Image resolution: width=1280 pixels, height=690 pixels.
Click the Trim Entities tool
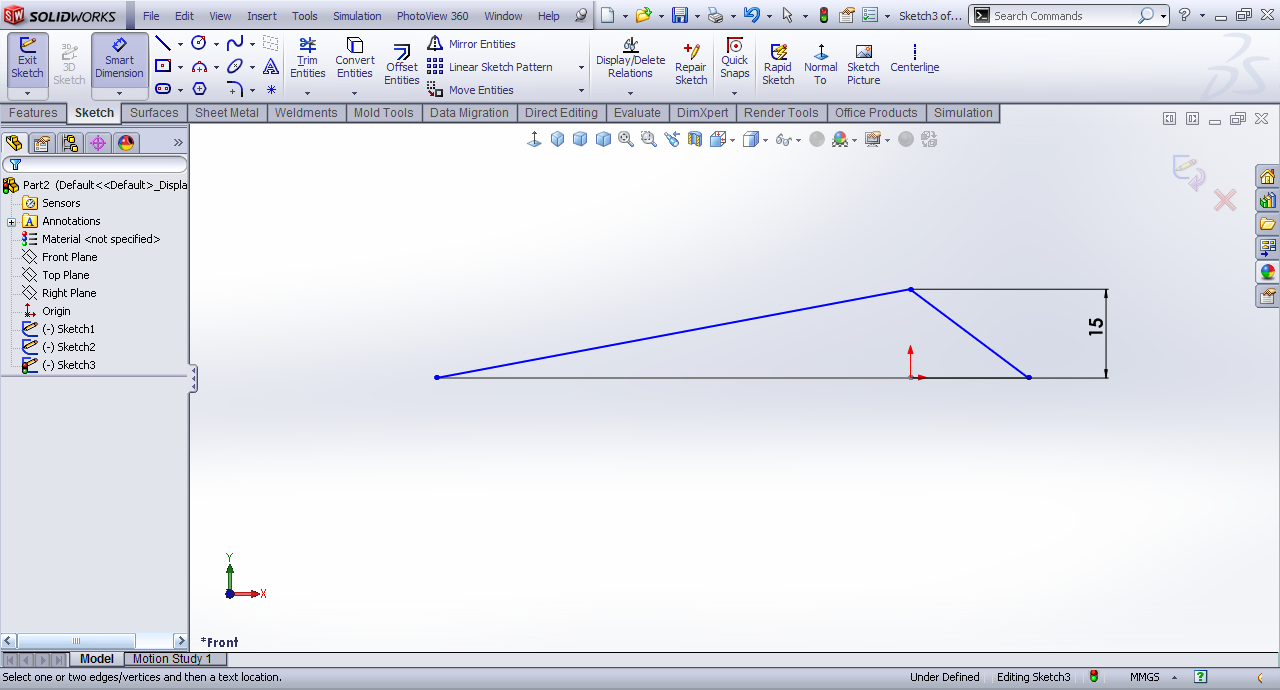click(307, 58)
